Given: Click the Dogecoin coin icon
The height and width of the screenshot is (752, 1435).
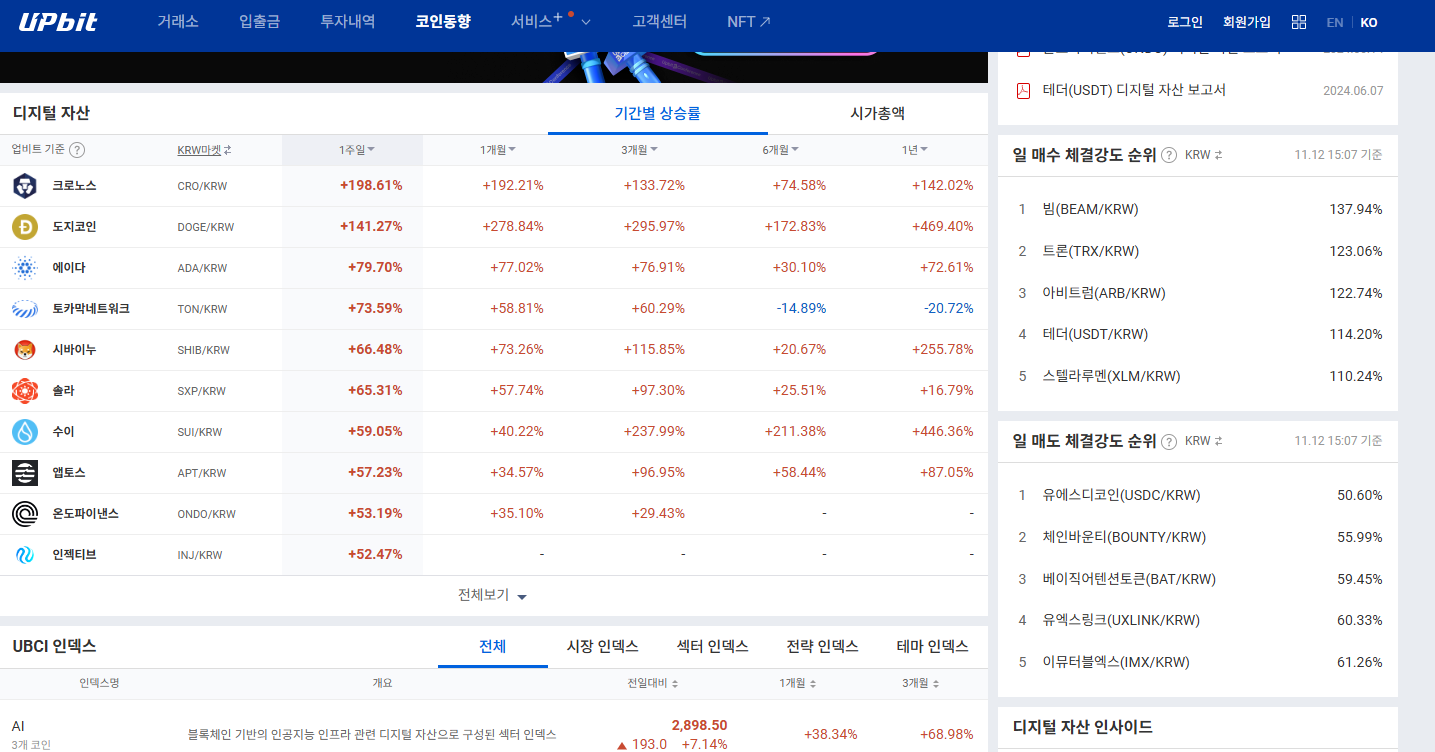Looking at the screenshot, I should (x=25, y=227).
